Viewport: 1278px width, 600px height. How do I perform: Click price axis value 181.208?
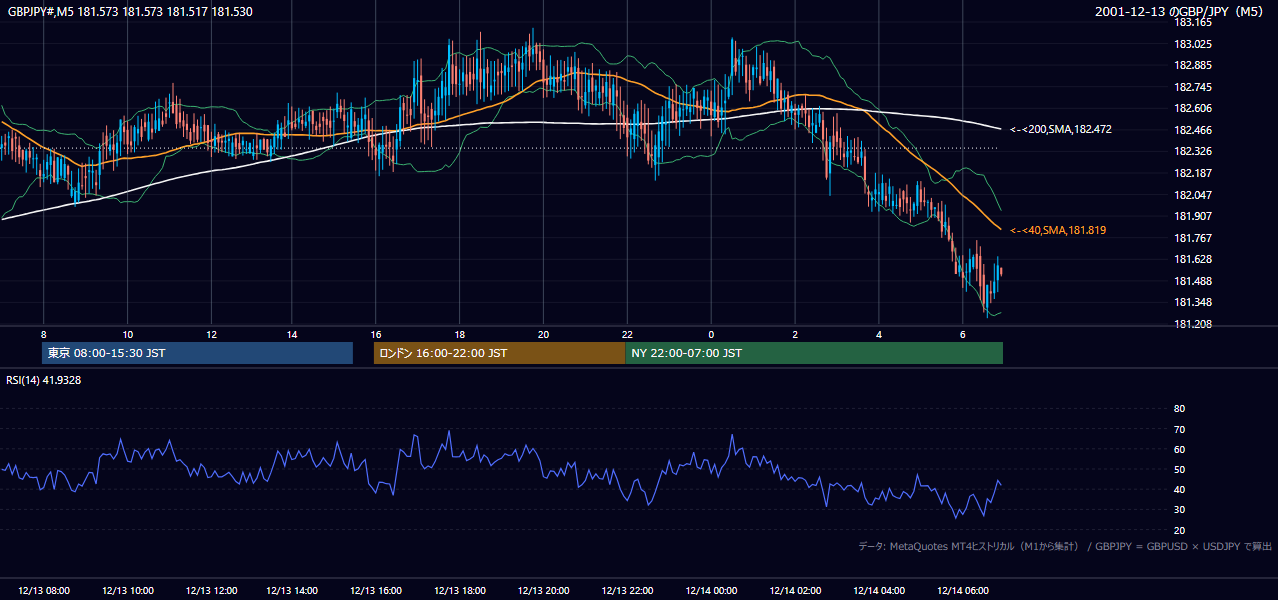(1193, 324)
